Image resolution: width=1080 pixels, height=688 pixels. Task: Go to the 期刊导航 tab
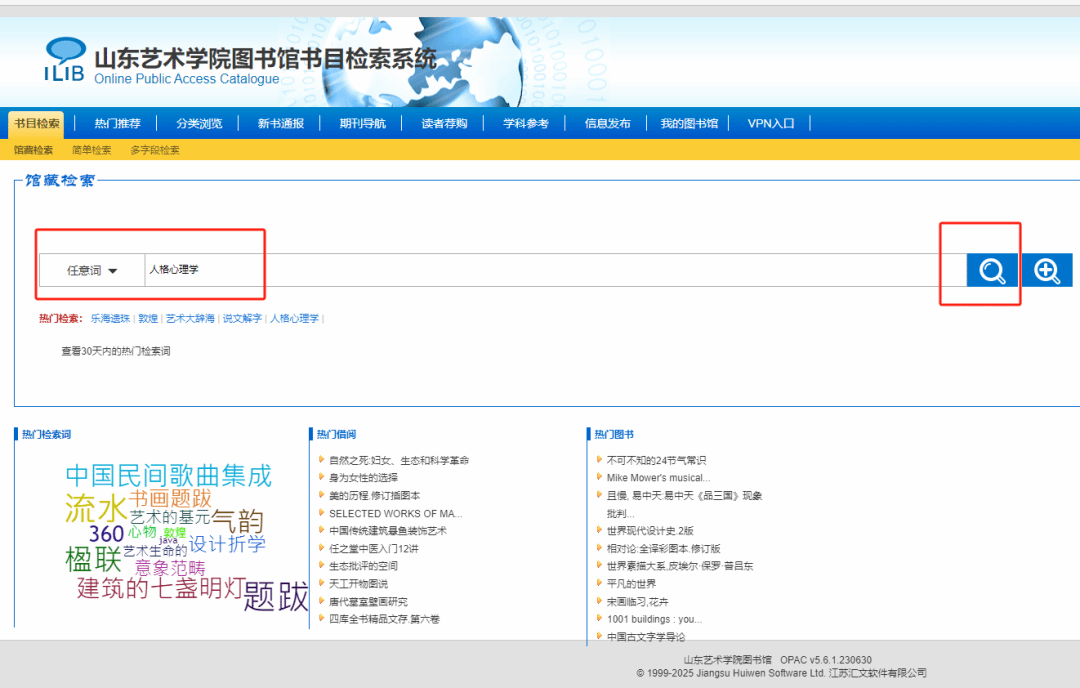pyautogui.click(x=362, y=124)
